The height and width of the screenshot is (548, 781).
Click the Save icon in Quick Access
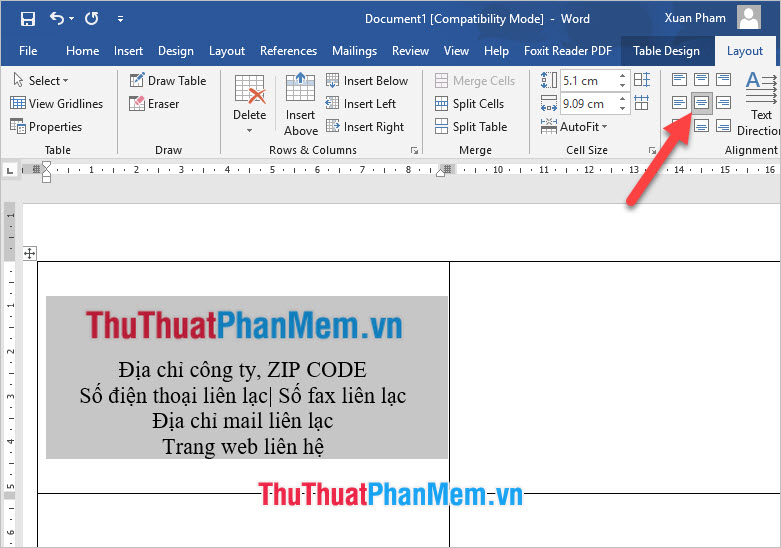click(x=27, y=19)
